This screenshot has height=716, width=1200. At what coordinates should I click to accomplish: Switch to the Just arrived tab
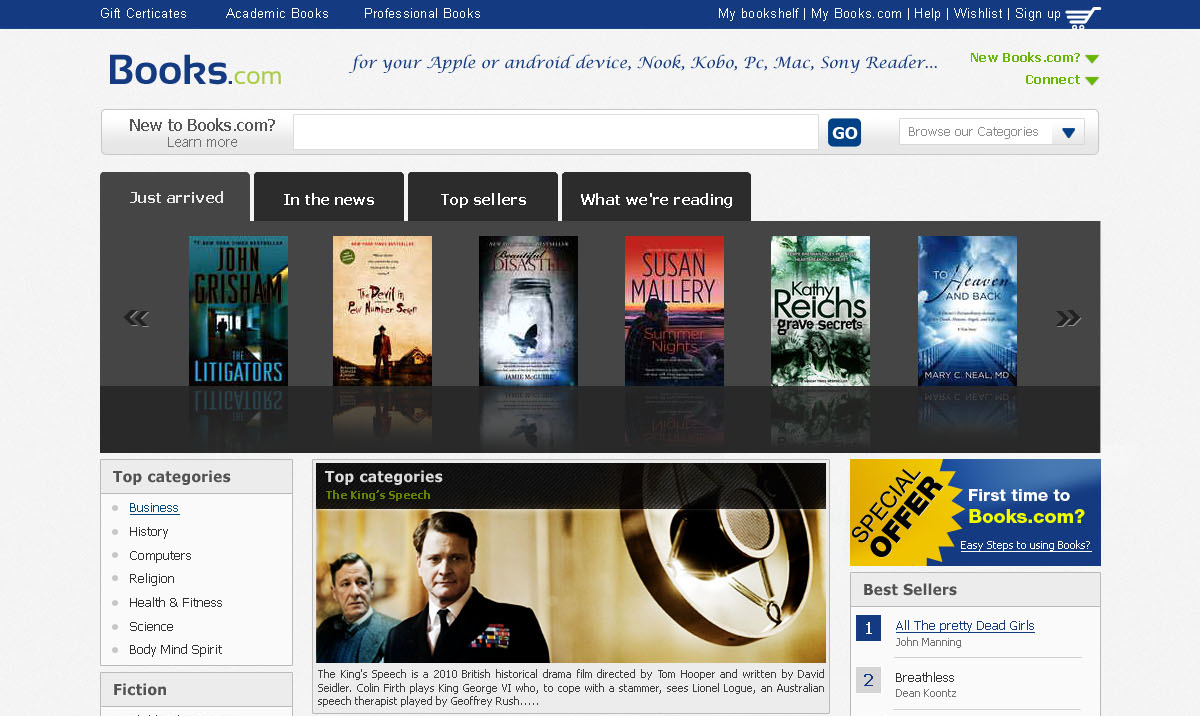point(175,197)
